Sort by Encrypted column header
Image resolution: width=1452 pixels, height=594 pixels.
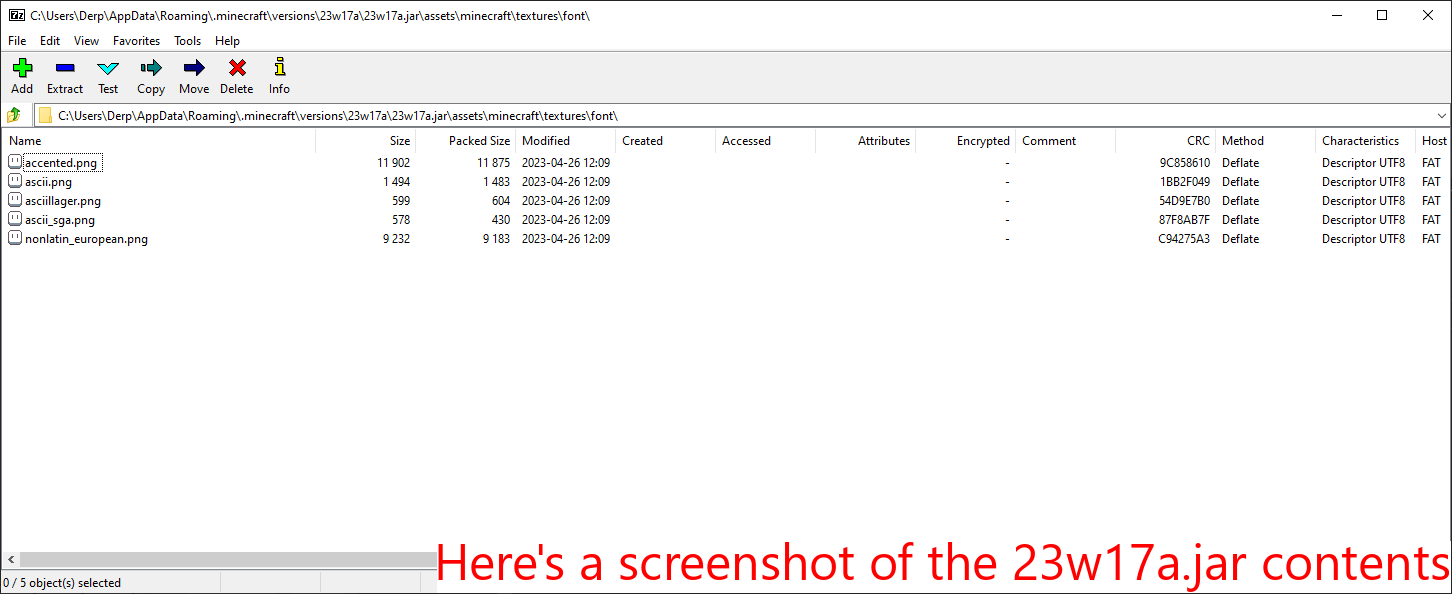(x=966, y=141)
